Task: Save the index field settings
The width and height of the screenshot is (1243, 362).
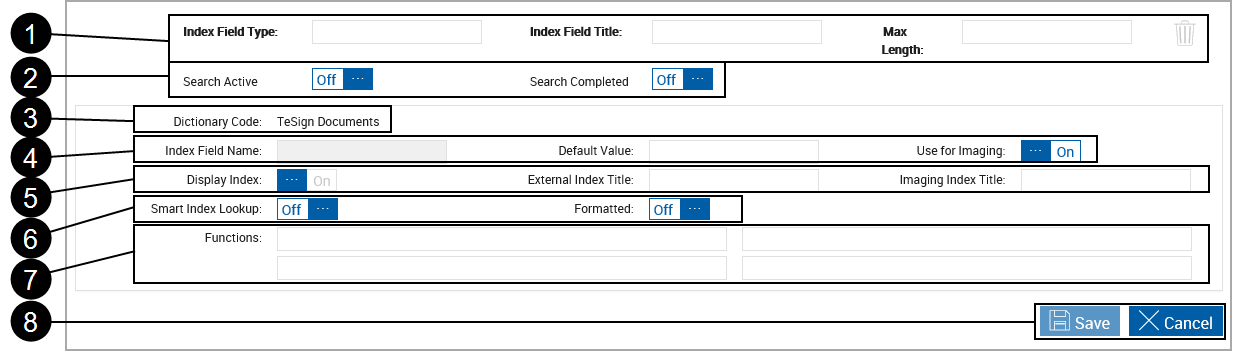Action: (1080, 321)
